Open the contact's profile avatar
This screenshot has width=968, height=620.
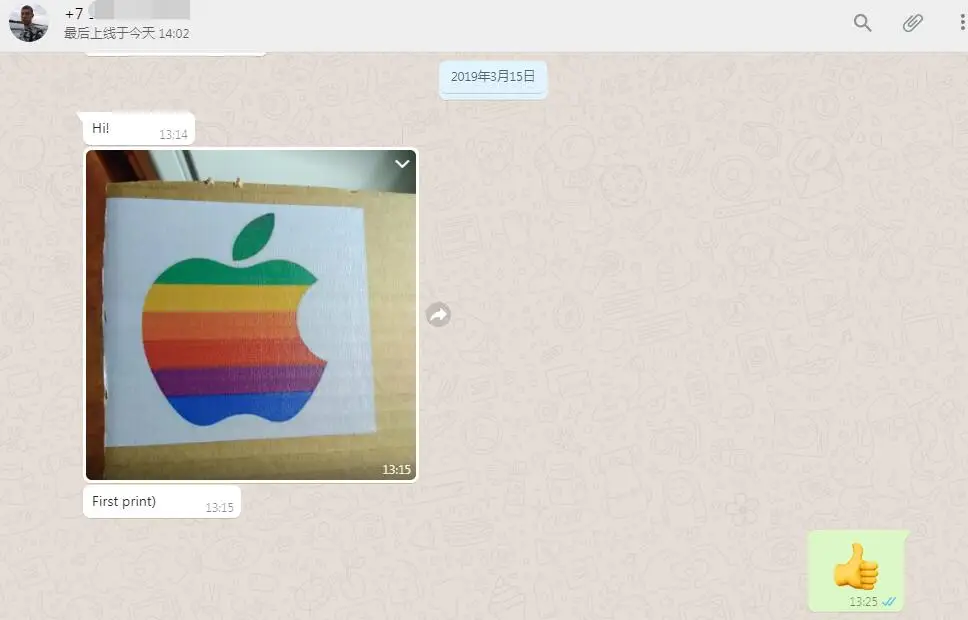click(x=28, y=23)
